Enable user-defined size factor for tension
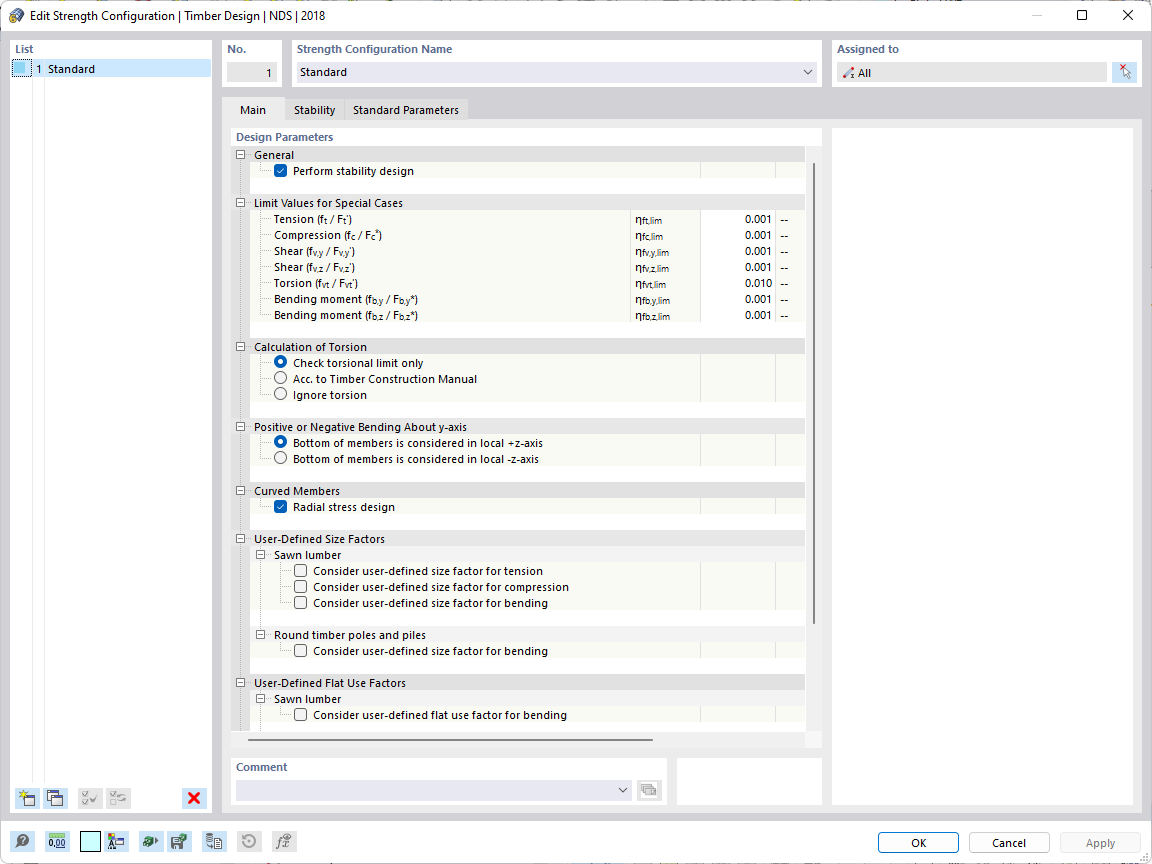 300,571
